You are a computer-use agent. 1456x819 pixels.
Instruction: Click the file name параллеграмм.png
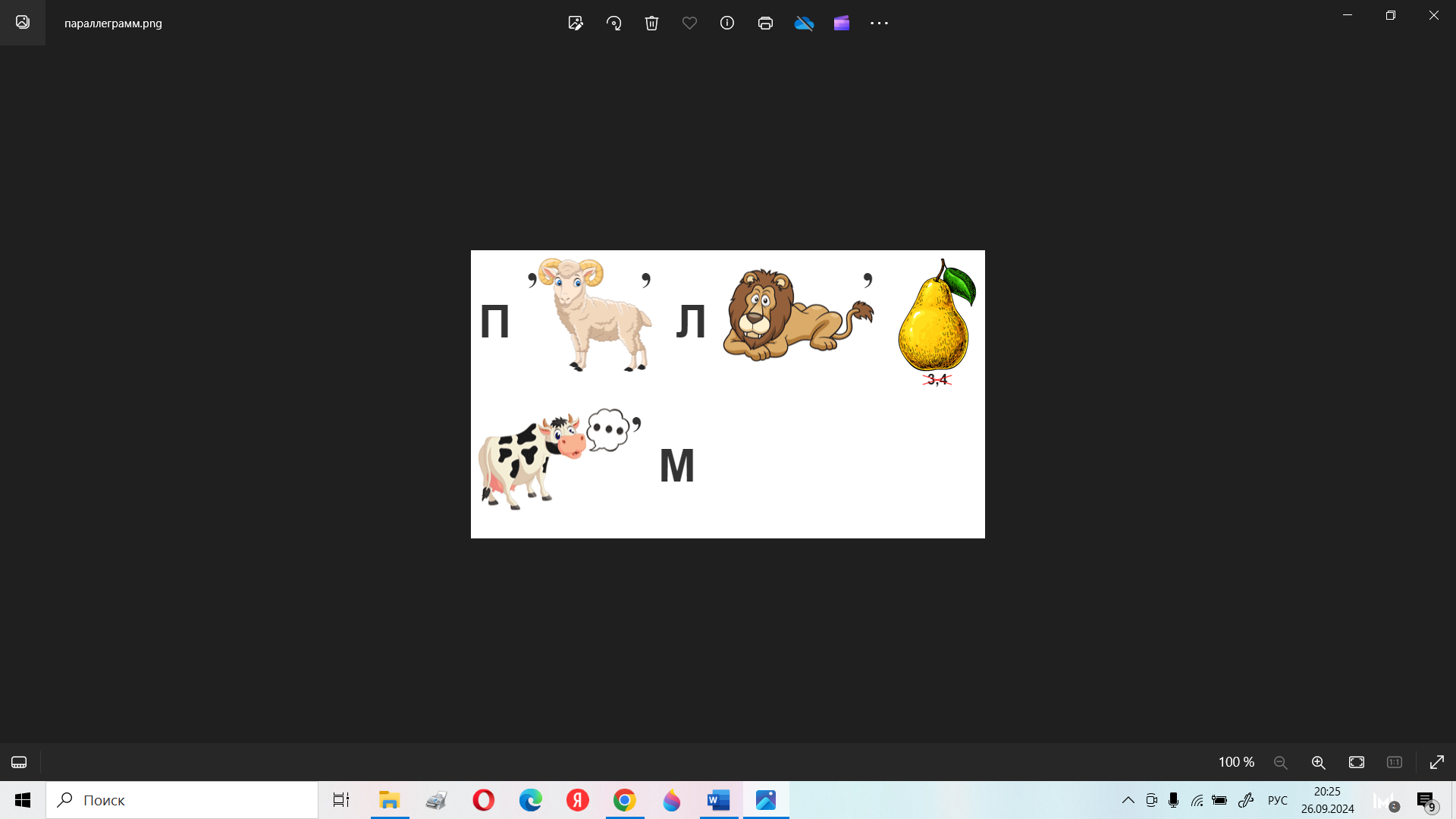(x=113, y=23)
